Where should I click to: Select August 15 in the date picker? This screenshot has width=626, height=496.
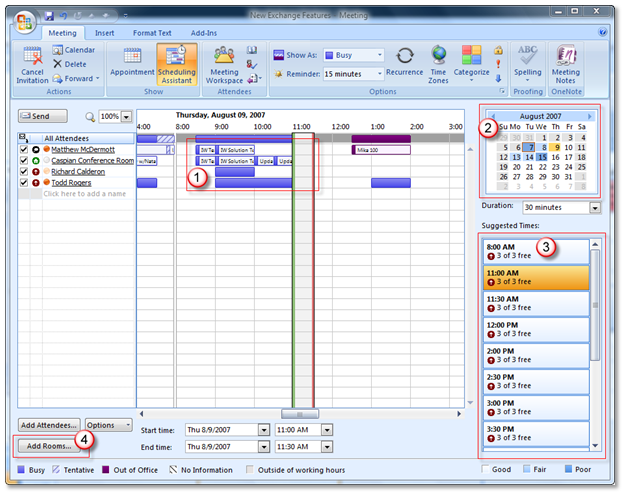tap(542, 157)
